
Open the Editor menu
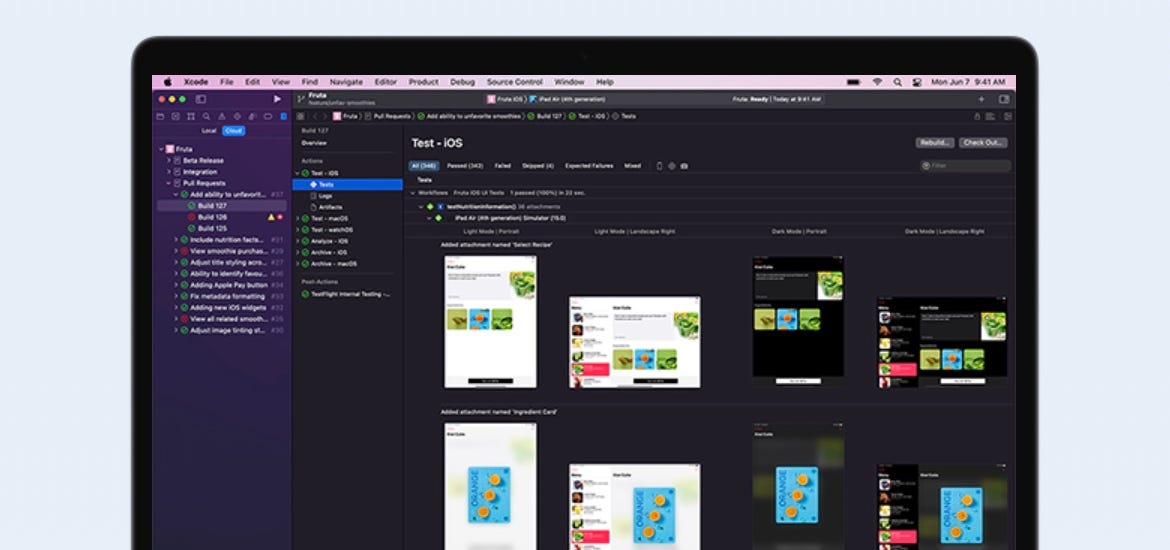point(386,82)
